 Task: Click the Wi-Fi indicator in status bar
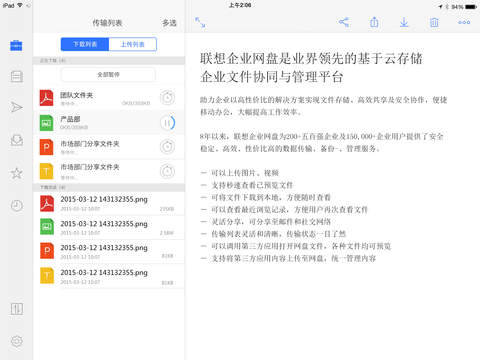pos(20,5)
